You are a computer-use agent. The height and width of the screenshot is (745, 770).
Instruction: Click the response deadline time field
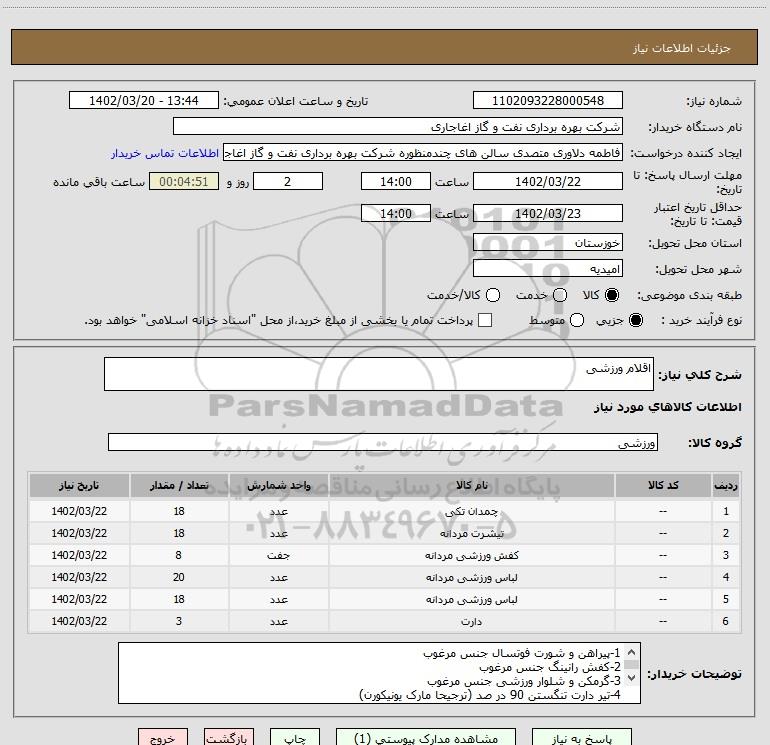[x=396, y=181]
